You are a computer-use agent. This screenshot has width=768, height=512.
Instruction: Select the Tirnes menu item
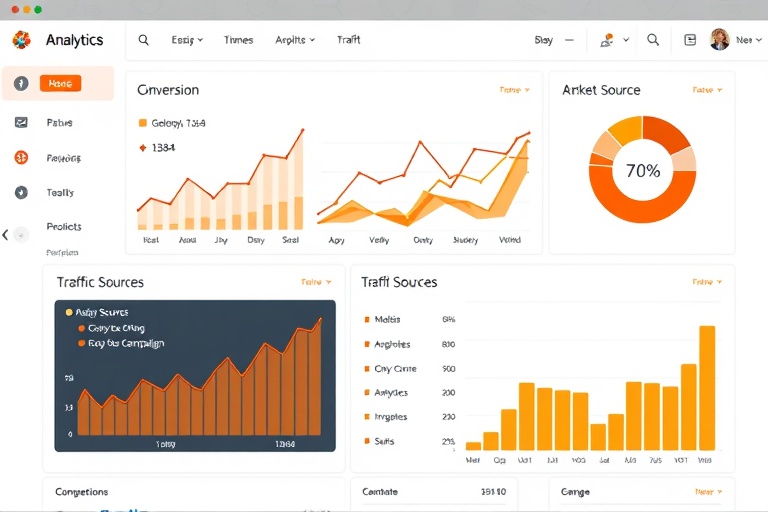(238, 40)
